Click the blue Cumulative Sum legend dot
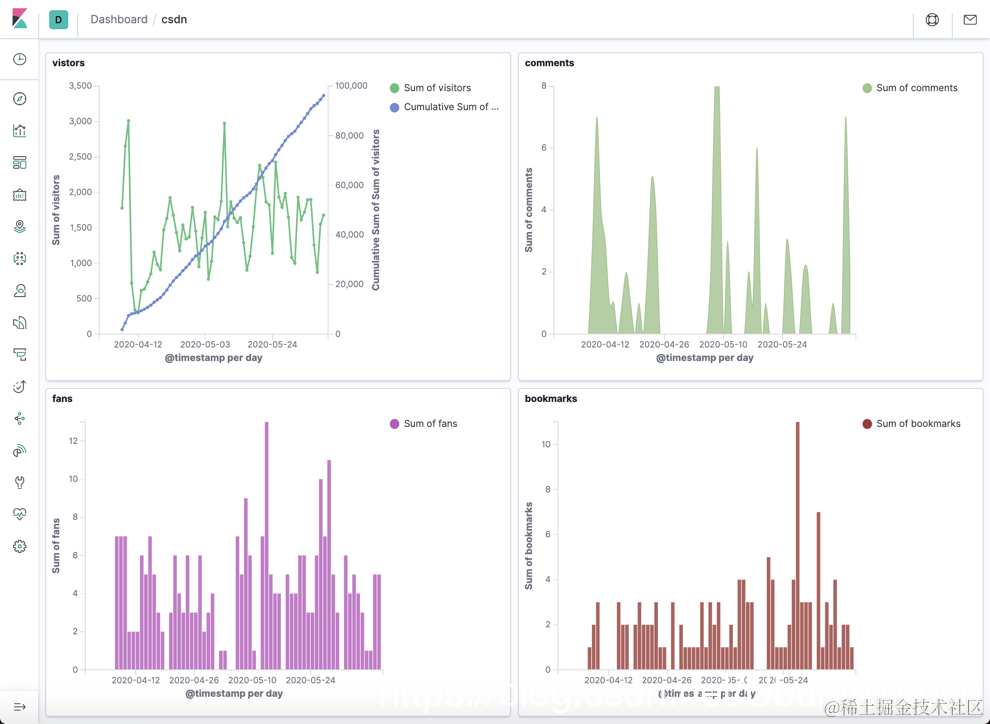 pyautogui.click(x=395, y=107)
